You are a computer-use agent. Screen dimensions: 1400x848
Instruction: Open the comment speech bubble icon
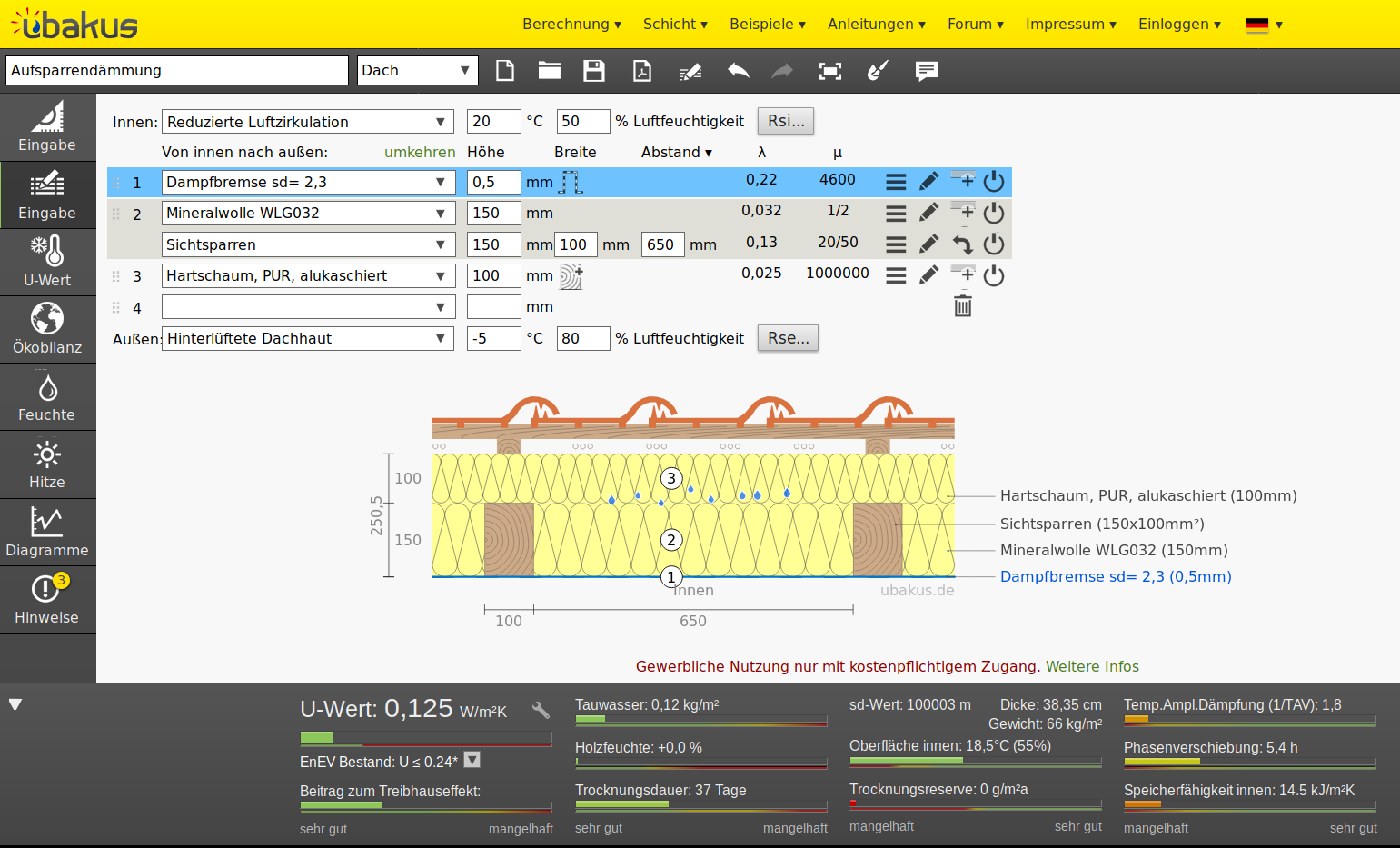click(926, 71)
